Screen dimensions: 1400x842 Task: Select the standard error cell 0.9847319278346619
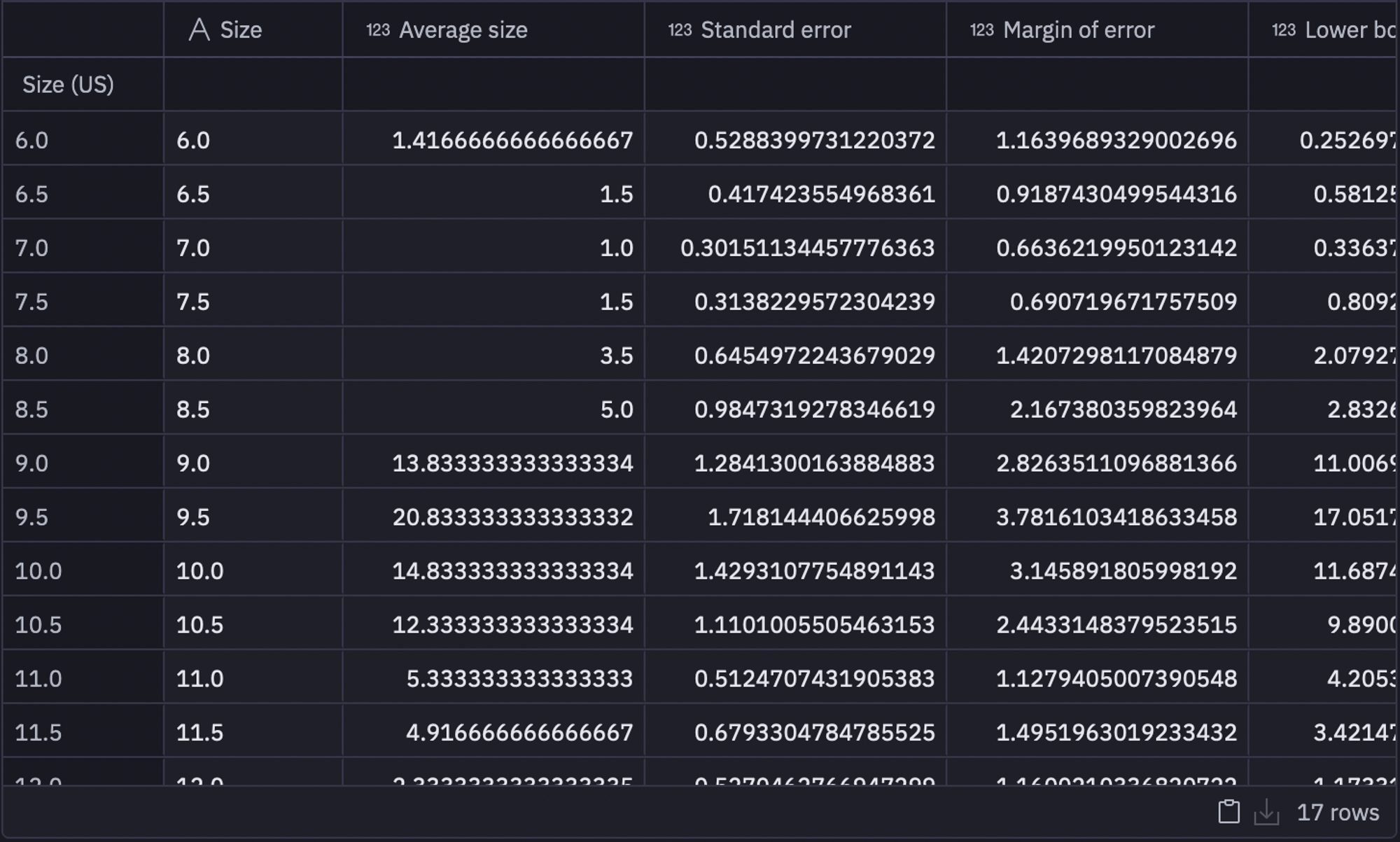[814, 409]
